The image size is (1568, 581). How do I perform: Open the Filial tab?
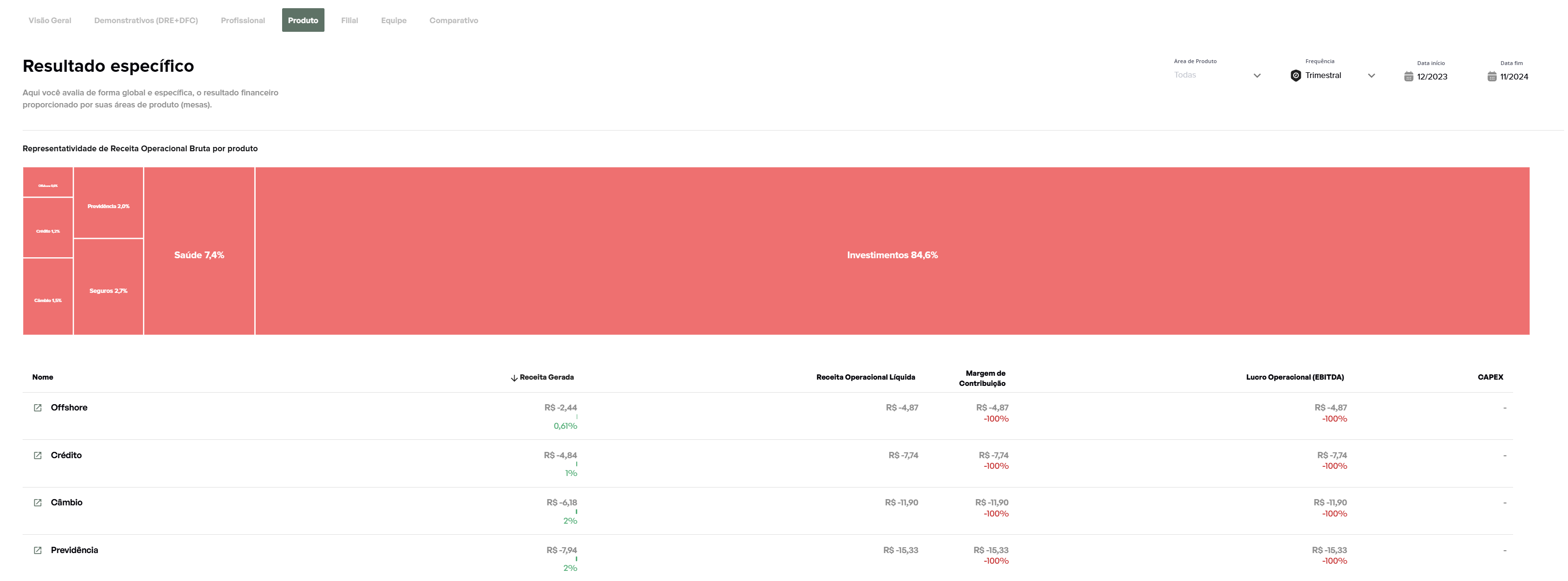click(350, 20)
